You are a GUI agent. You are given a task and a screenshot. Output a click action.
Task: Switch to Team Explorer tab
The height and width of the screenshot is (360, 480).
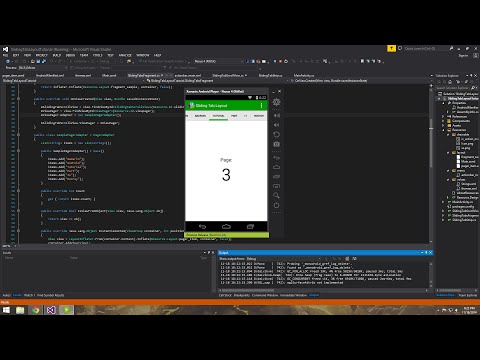click(468, 295)
